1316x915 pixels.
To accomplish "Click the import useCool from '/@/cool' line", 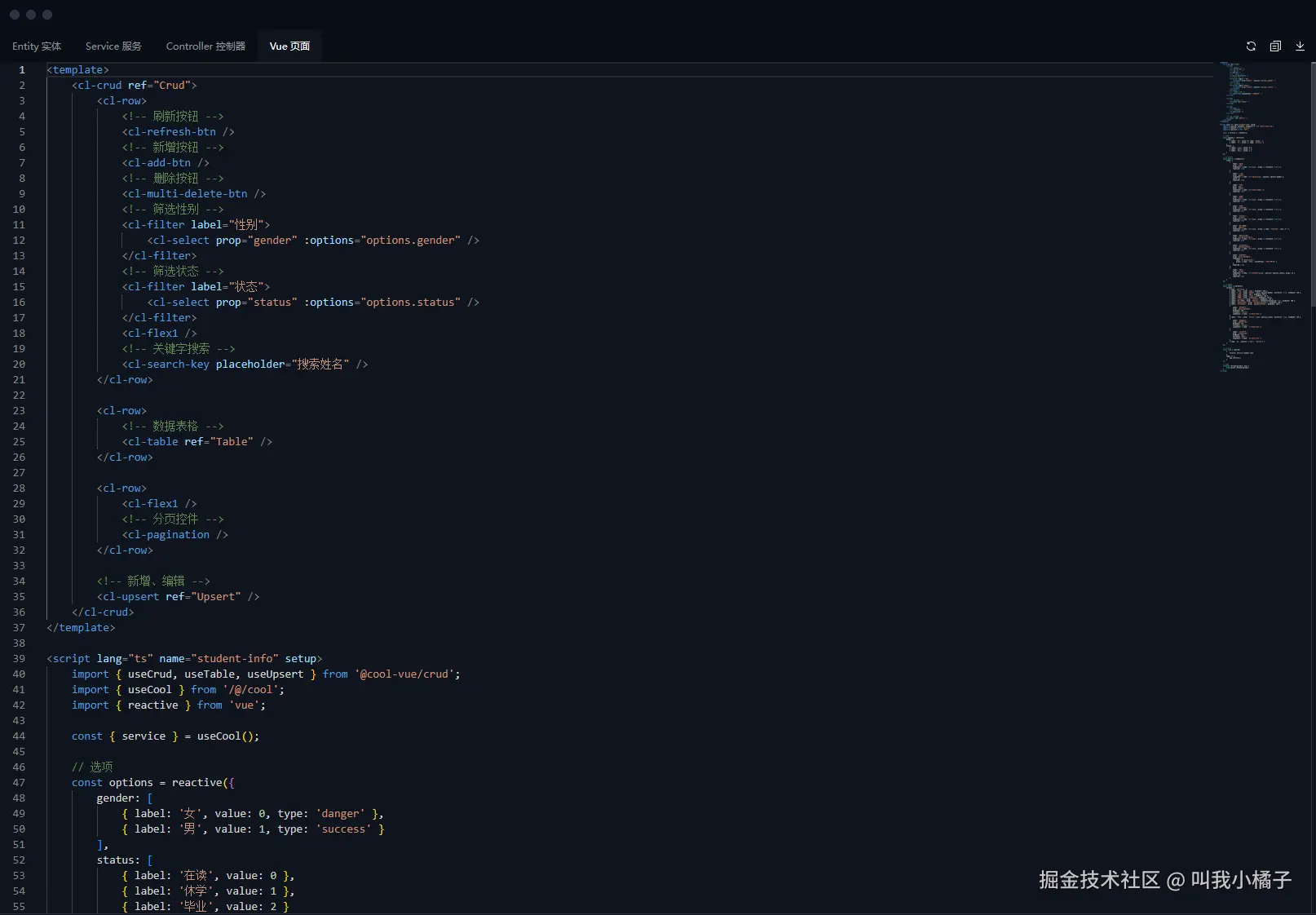I will click(x=179, y=690).
